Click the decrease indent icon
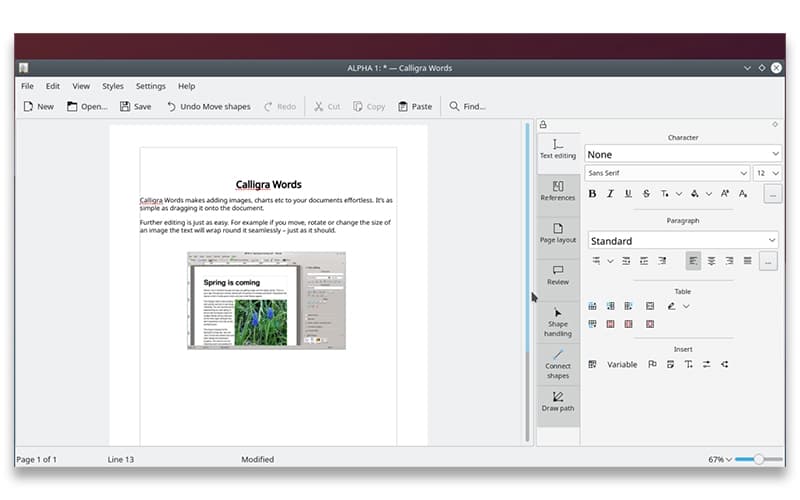This screenshot has width=800, height=500. click(626, 261)
